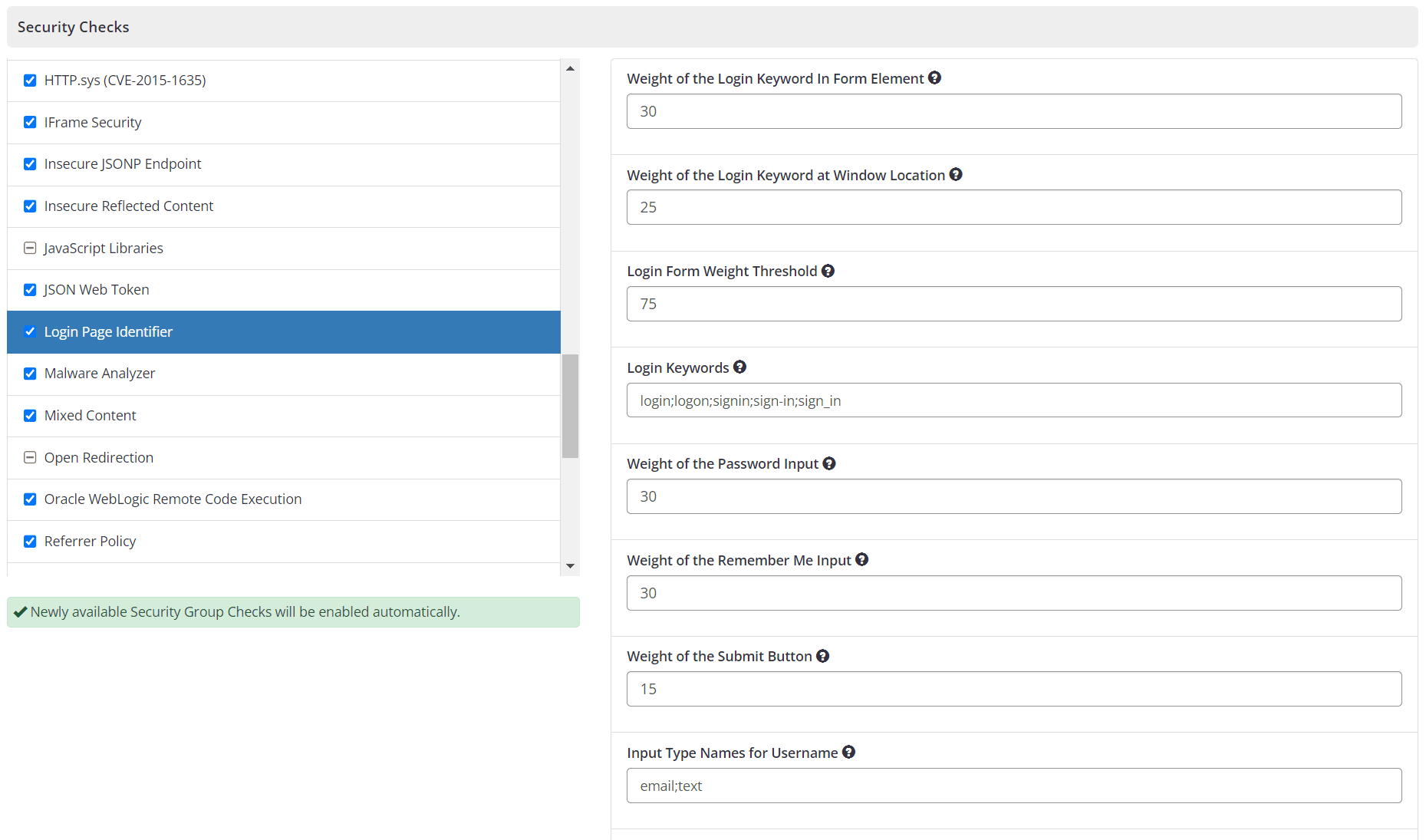Open help for Input Type Names for Username
Screen dimensions: 1426x840
tap(848, 752)
